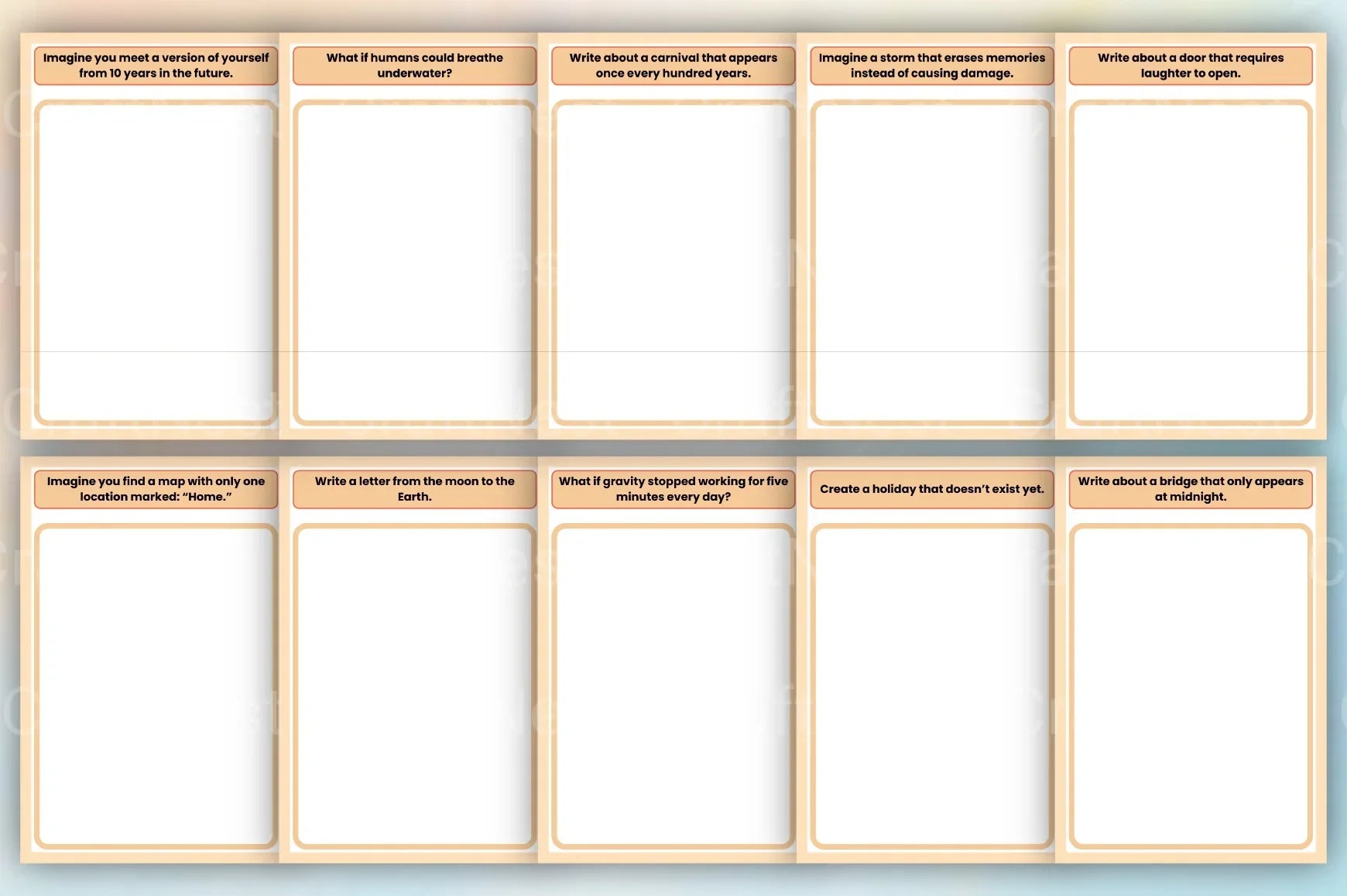Click the writing box under the holiday prompt
Screen dimensions: 1347x896
pyautogui.click(x=931, y=686)
